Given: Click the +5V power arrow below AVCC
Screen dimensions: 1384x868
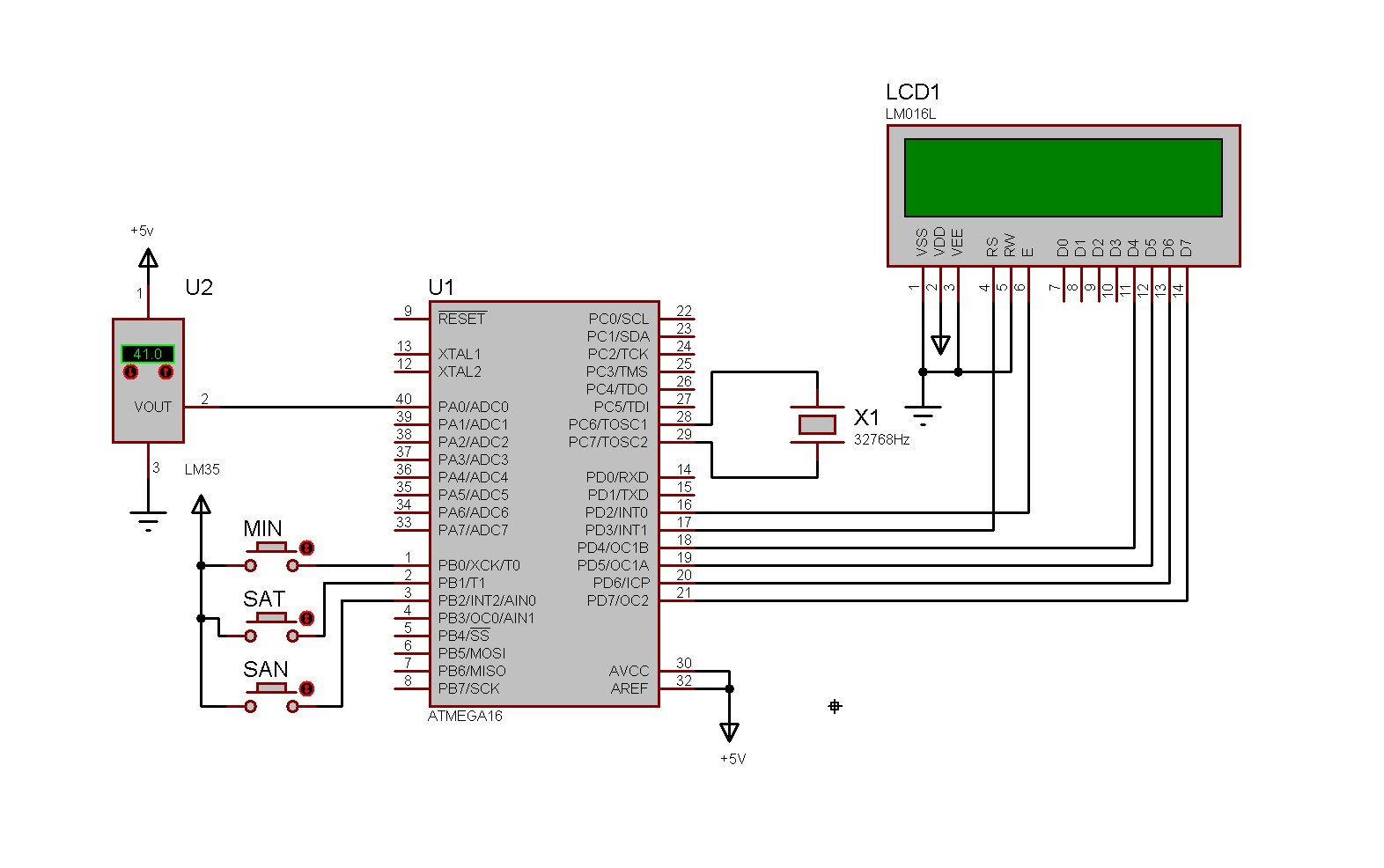Looking at the screenshot, I should (729, 732).
